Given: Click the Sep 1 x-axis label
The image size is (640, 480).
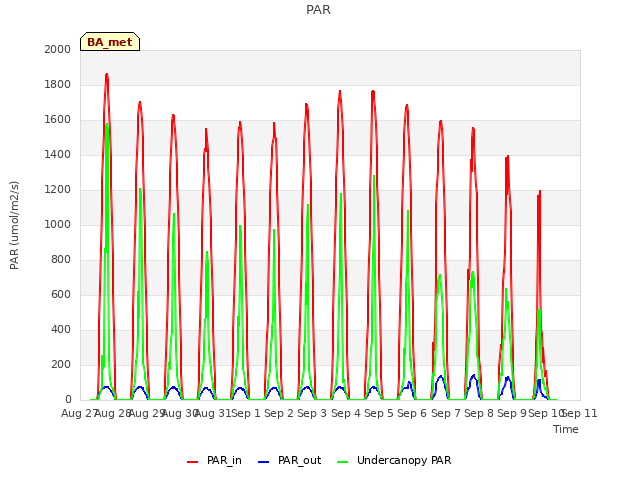Looking at the screenshot, I should (x=246, y=413).
